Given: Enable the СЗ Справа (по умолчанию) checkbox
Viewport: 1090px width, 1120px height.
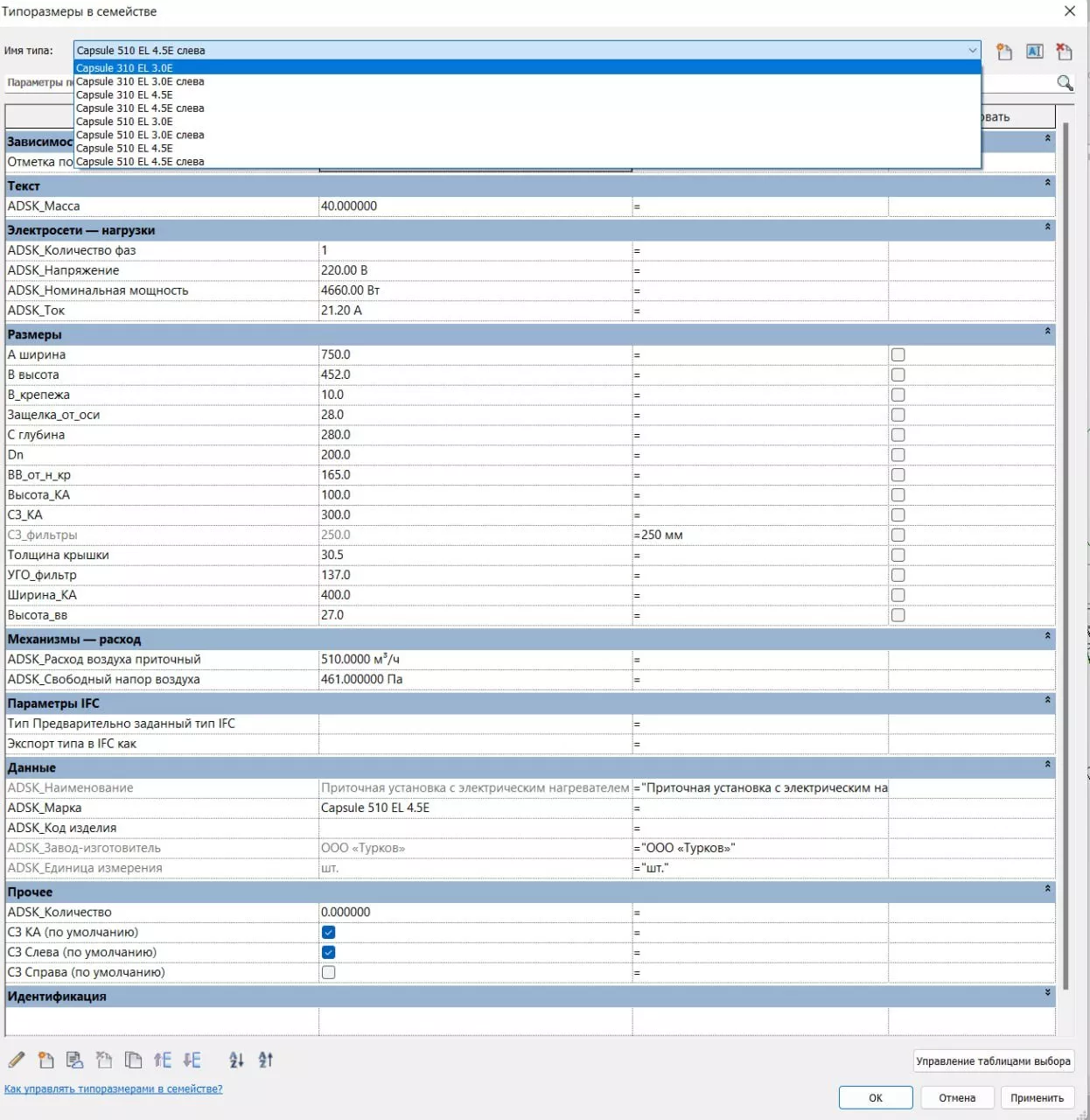Looking at the screenshot, I should coord(329,972).
